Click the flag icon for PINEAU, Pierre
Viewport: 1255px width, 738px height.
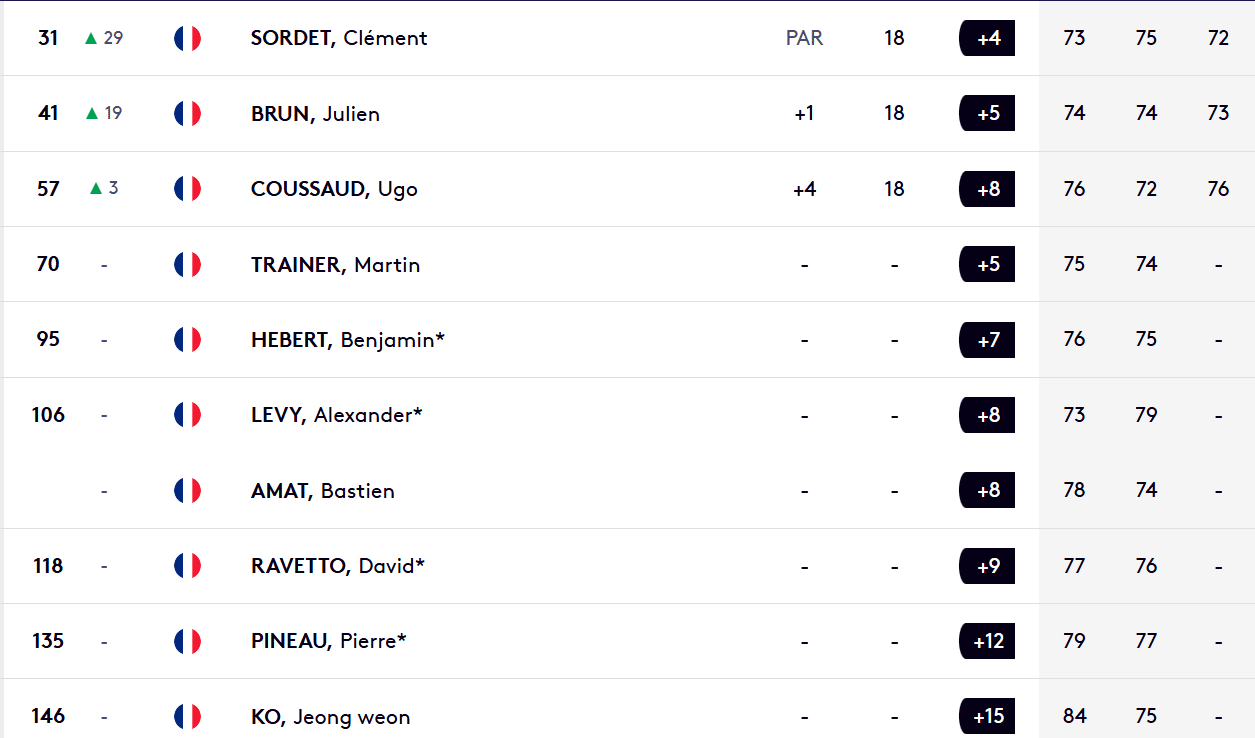(x=187, y=641)
